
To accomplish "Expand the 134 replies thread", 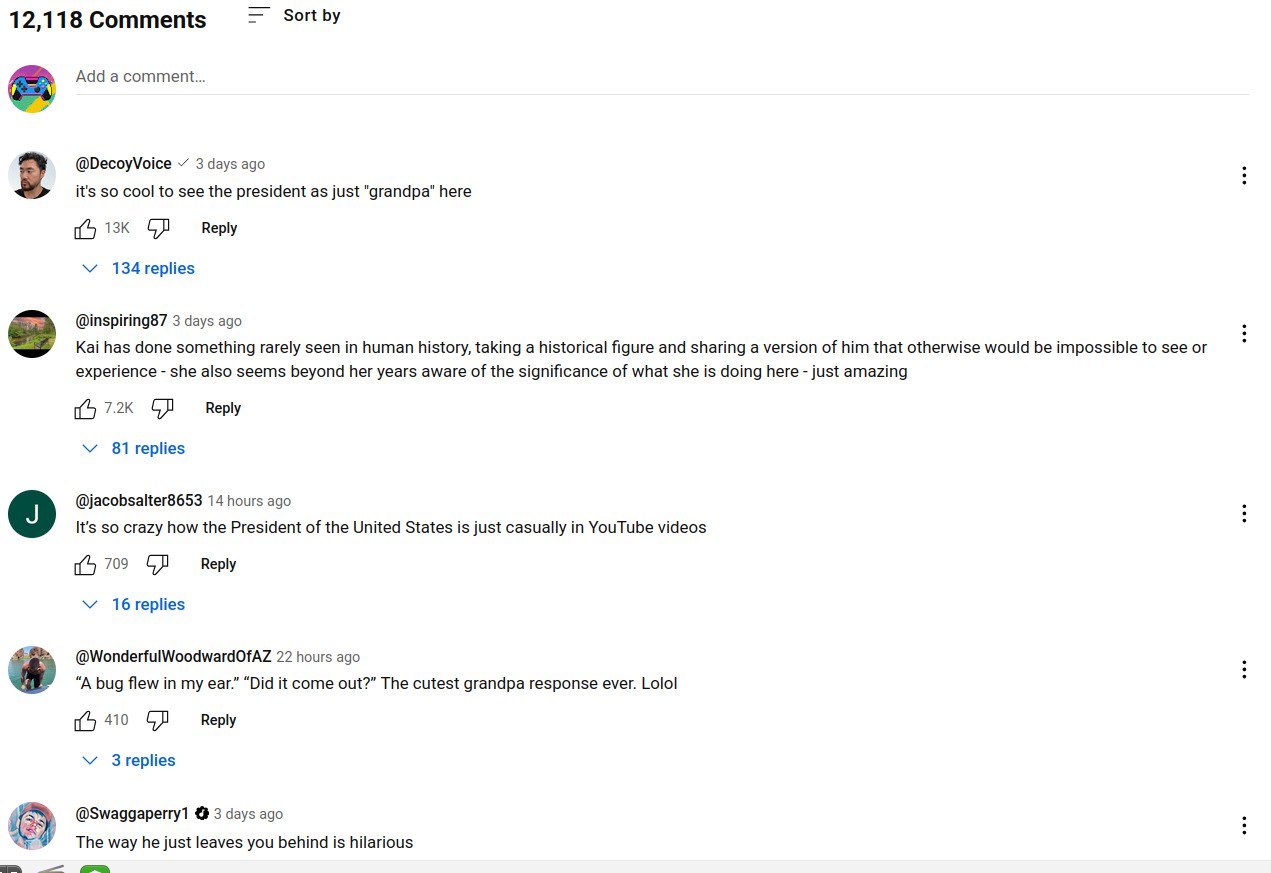I will [139, 268].
